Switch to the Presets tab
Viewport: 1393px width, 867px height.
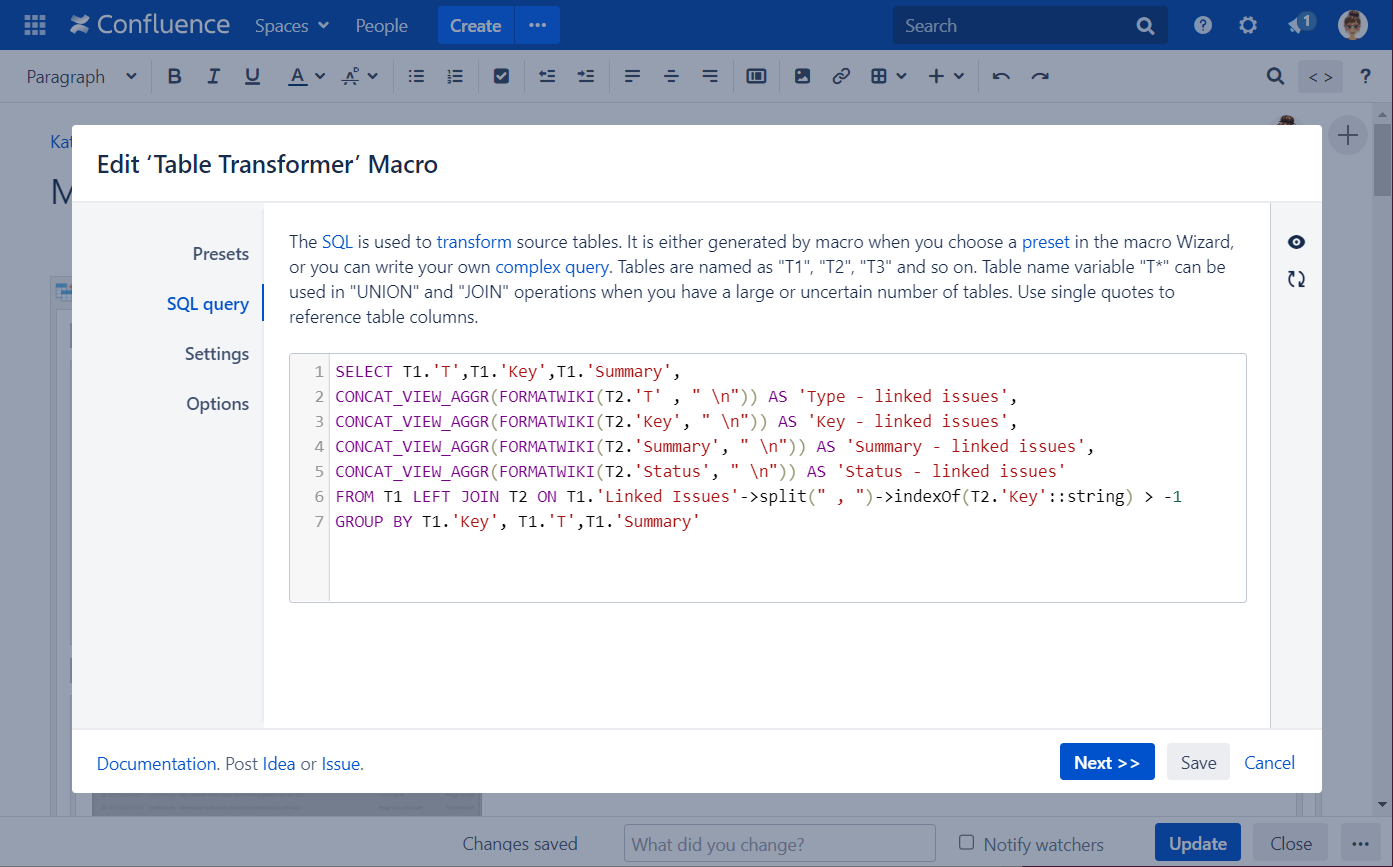coord(220,254)
